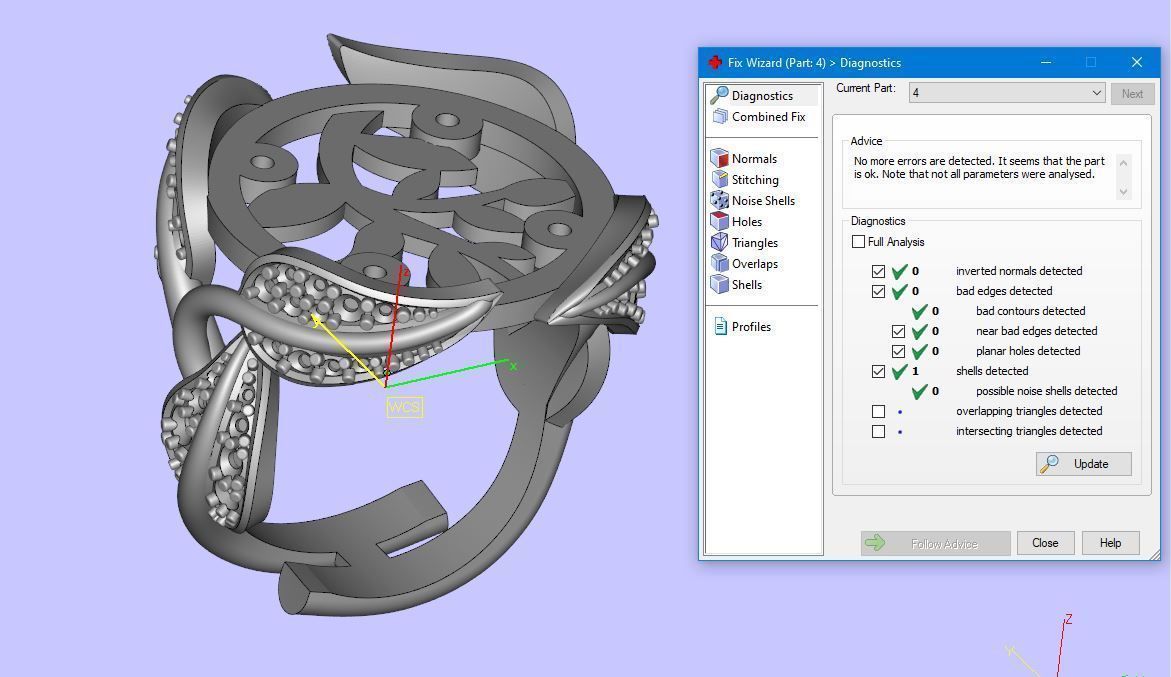The height and width of the screenshot is (677, 1171).
Task: Uncheck inverted normals detected checkbox
Action: 878,271
